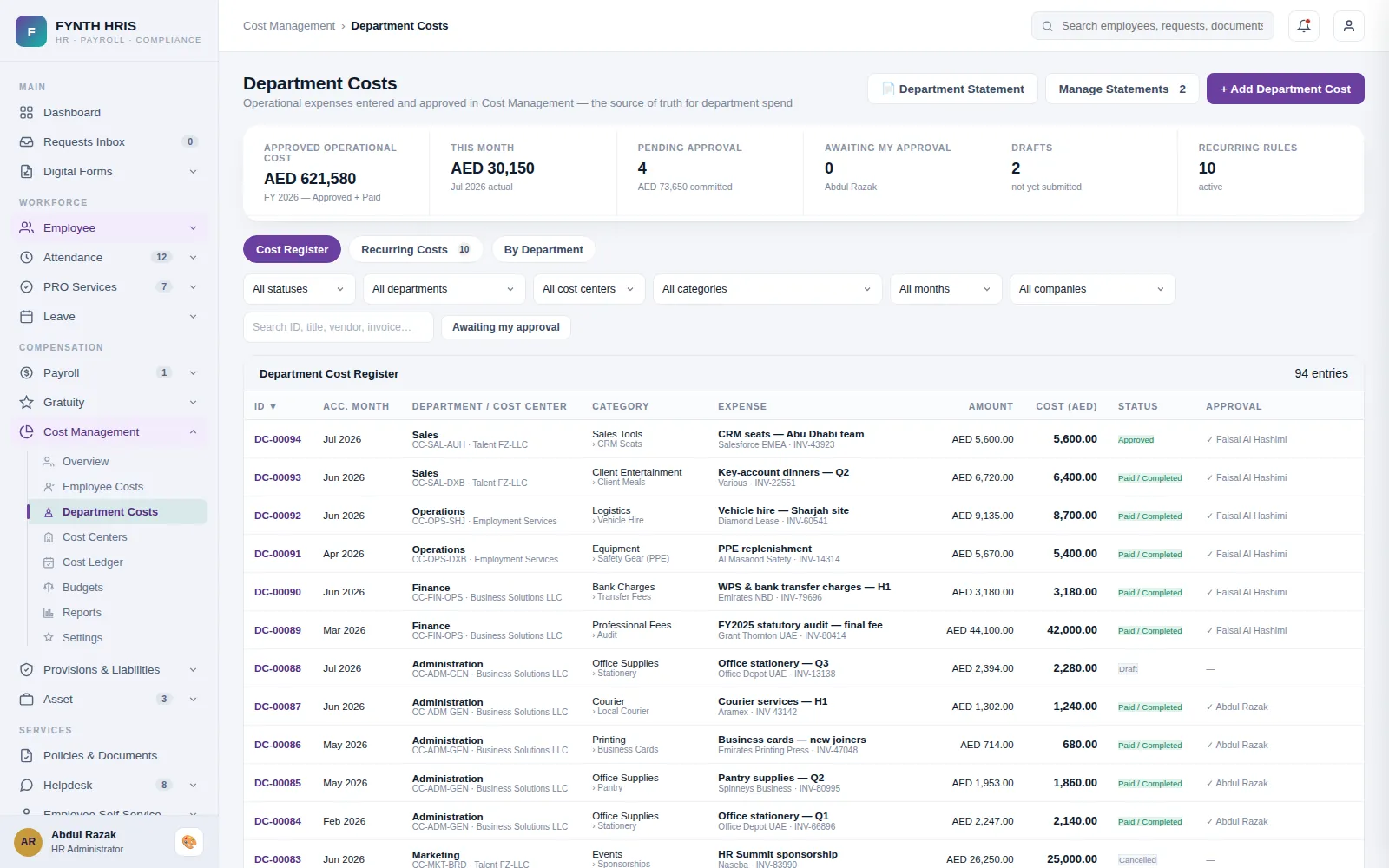Click the Requests Inbox tray icon
The image size is (1389, 868).
(x=27, y=142)
